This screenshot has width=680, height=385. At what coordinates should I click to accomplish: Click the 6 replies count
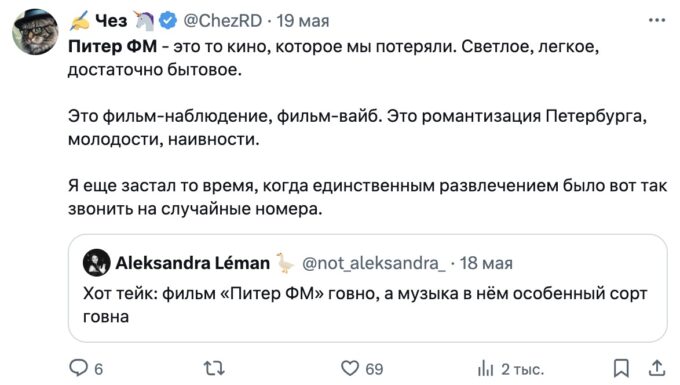click(x=98, y=369)
